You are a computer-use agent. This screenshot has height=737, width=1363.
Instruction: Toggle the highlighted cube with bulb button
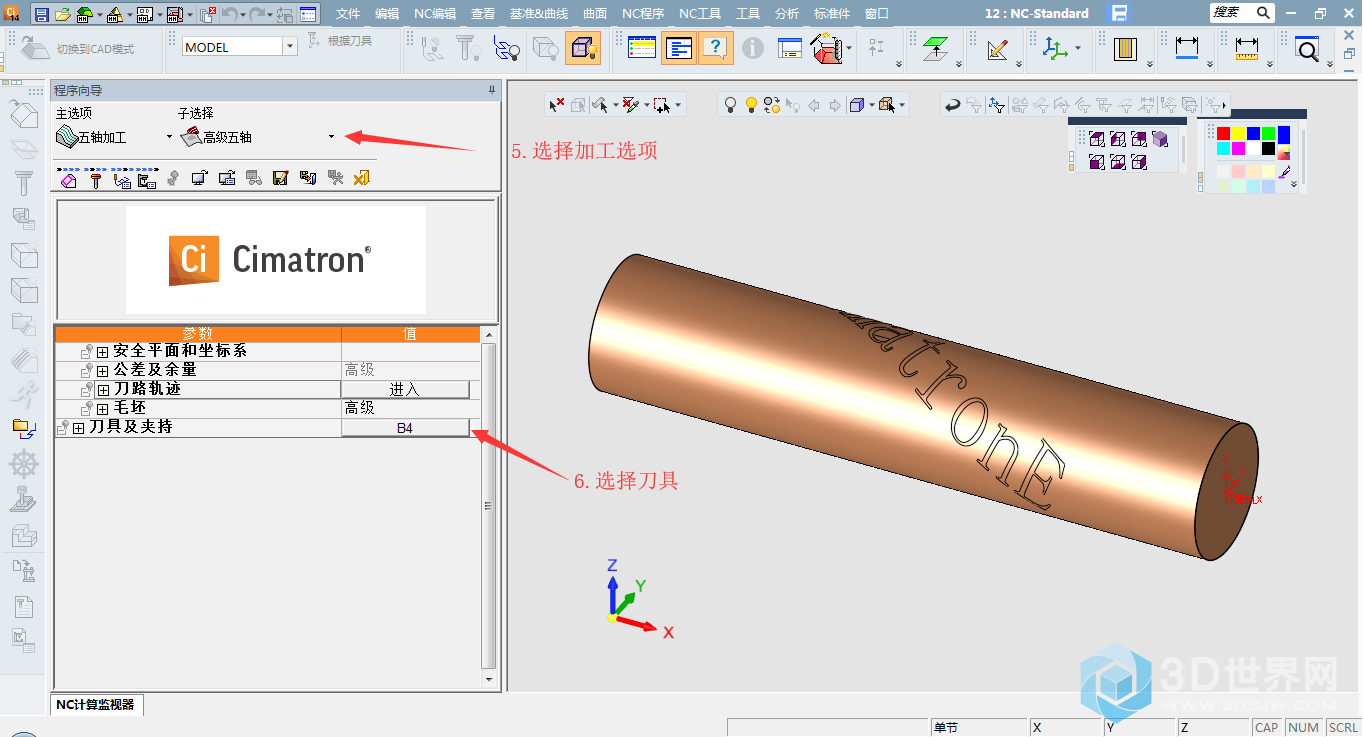pyautogui.click(x=583, y=48)
